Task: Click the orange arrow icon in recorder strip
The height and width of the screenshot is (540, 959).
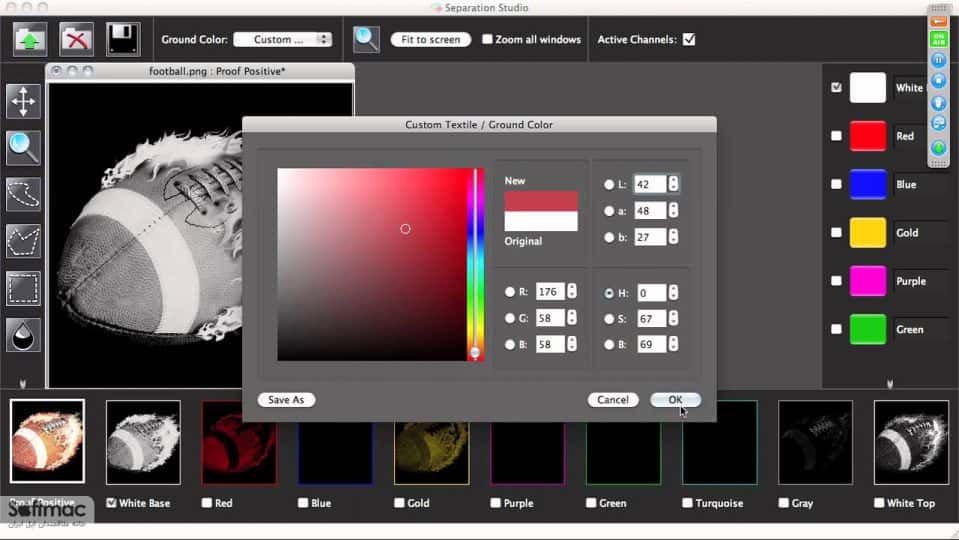Action: click(x=938, y=21)
